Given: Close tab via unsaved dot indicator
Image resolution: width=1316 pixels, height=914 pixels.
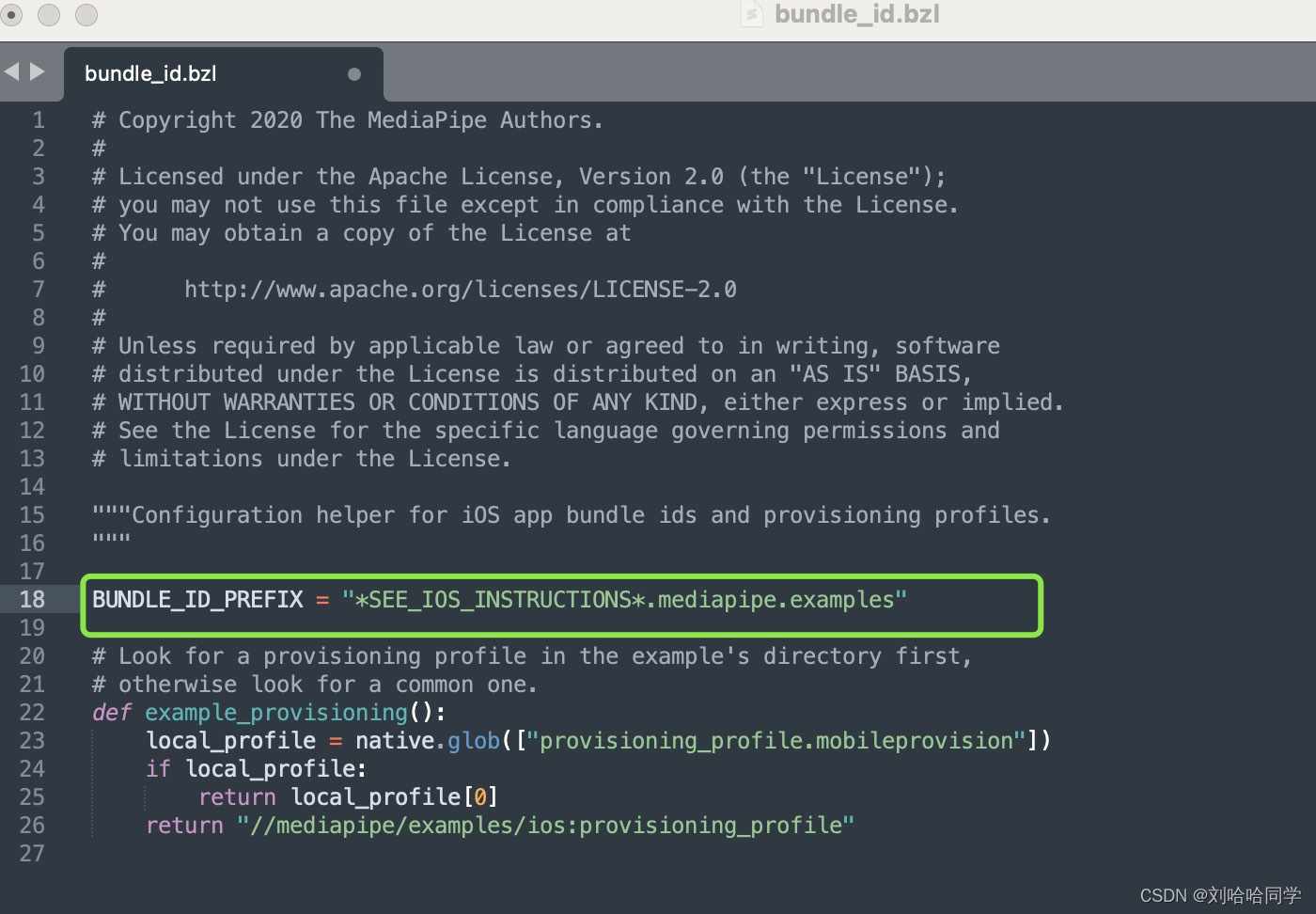Looking at the screenshot, I should click(354, 74).
